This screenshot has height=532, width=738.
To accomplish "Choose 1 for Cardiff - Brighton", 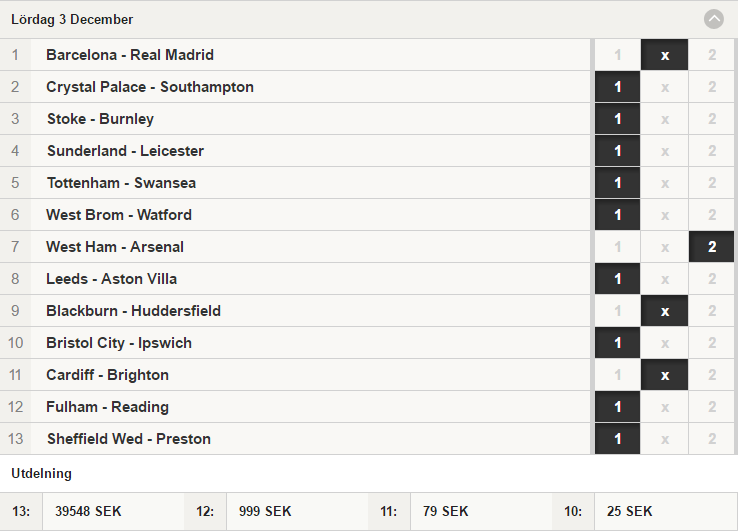I will (x=618, y=375).
